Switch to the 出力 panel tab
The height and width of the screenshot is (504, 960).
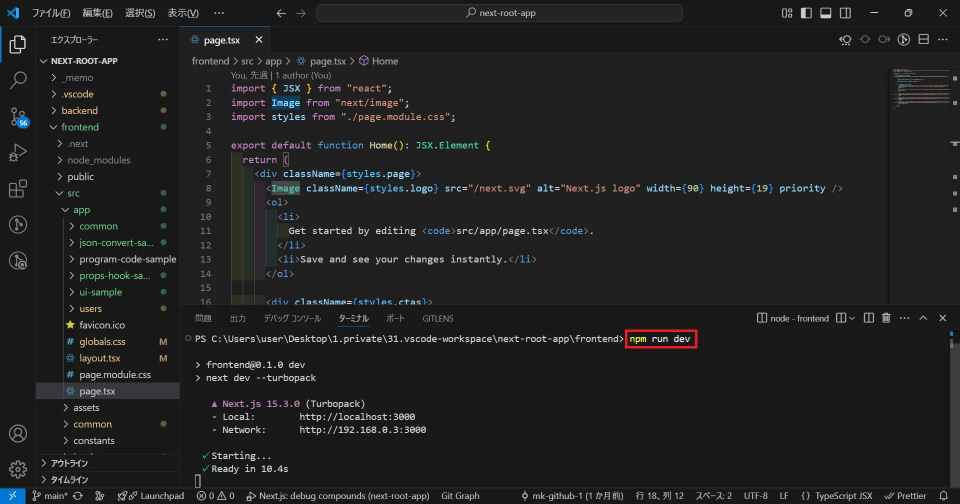click(x=238, y=318)
